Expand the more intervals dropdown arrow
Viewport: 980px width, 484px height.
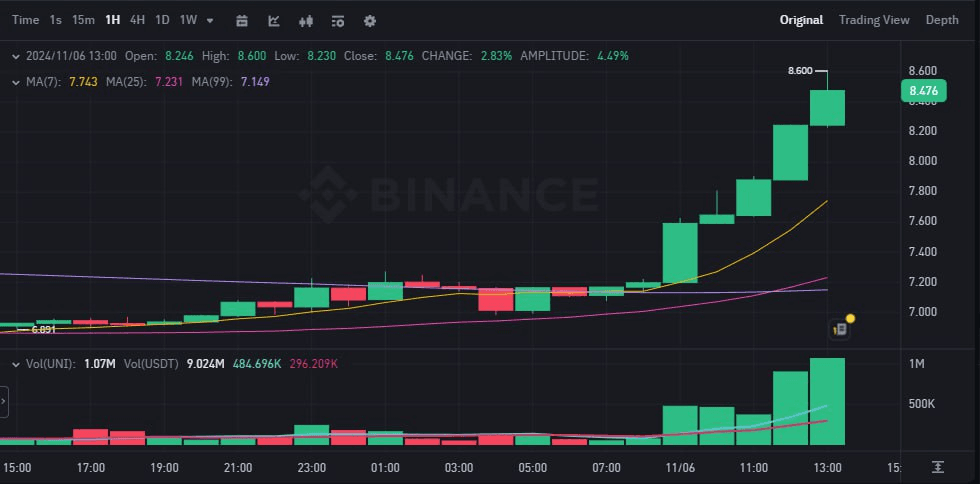[x=209, y=20]
